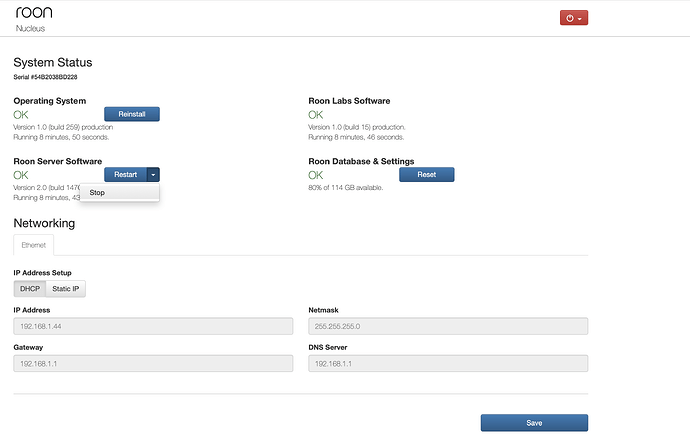Click the IP Address field
Image resolution: width=690 pixels, height=441 pixels.
tap(153, 326)
